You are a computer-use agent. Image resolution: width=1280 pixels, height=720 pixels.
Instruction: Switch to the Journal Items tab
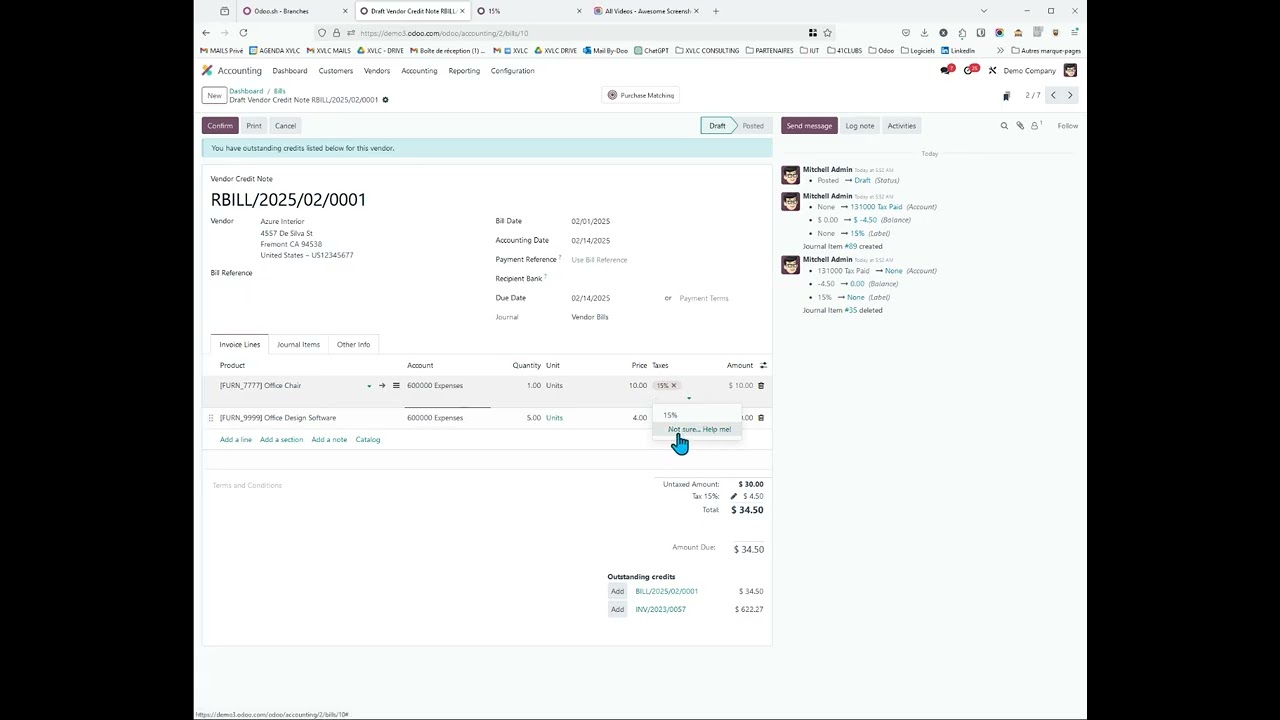click(x=298, y=344)
